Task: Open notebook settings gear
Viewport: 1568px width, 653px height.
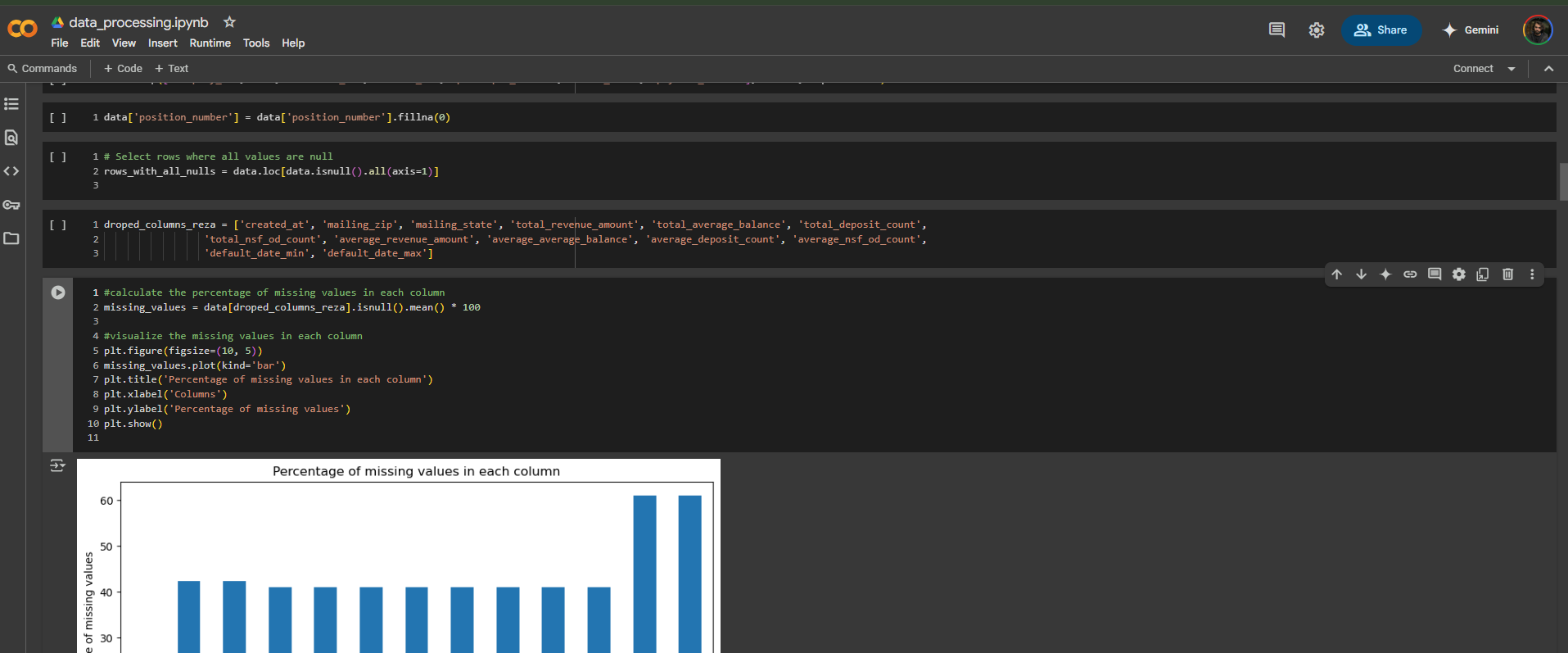Action: pos(1316,29)
